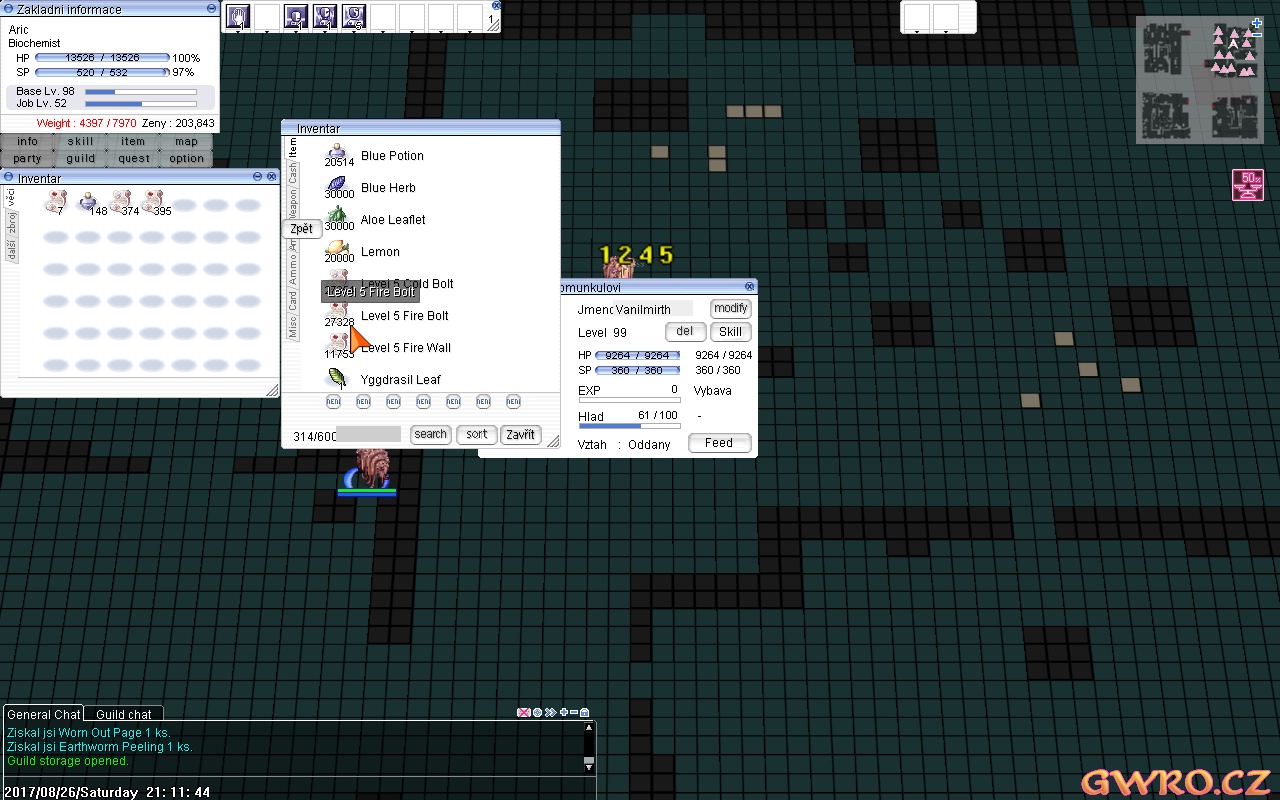The width and height of the screenshot is (1280, 800).
Task: Select the Blue Herb icon in storage
Action: pos(337,185)
